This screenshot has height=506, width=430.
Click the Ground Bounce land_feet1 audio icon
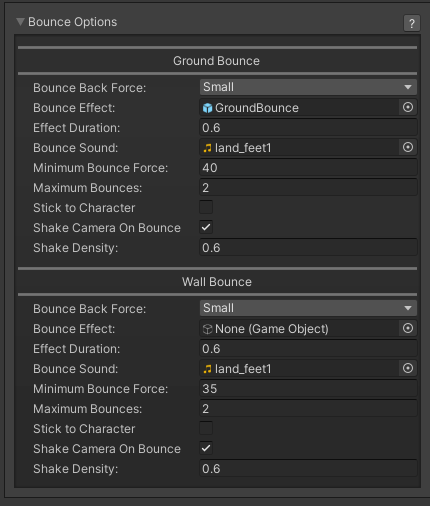pyautogui.click(x=207, y=148)
